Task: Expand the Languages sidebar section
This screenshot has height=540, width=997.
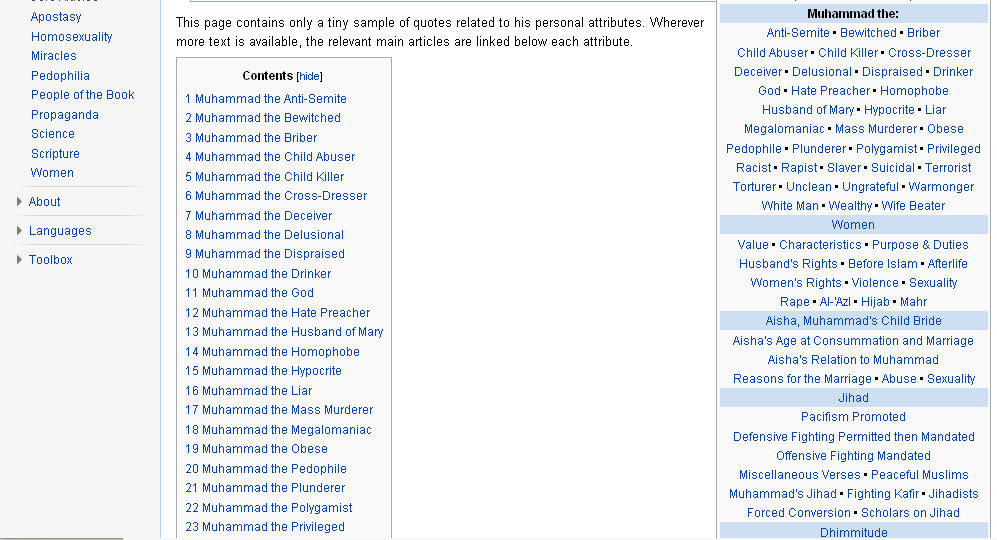Action: (60, 231)
